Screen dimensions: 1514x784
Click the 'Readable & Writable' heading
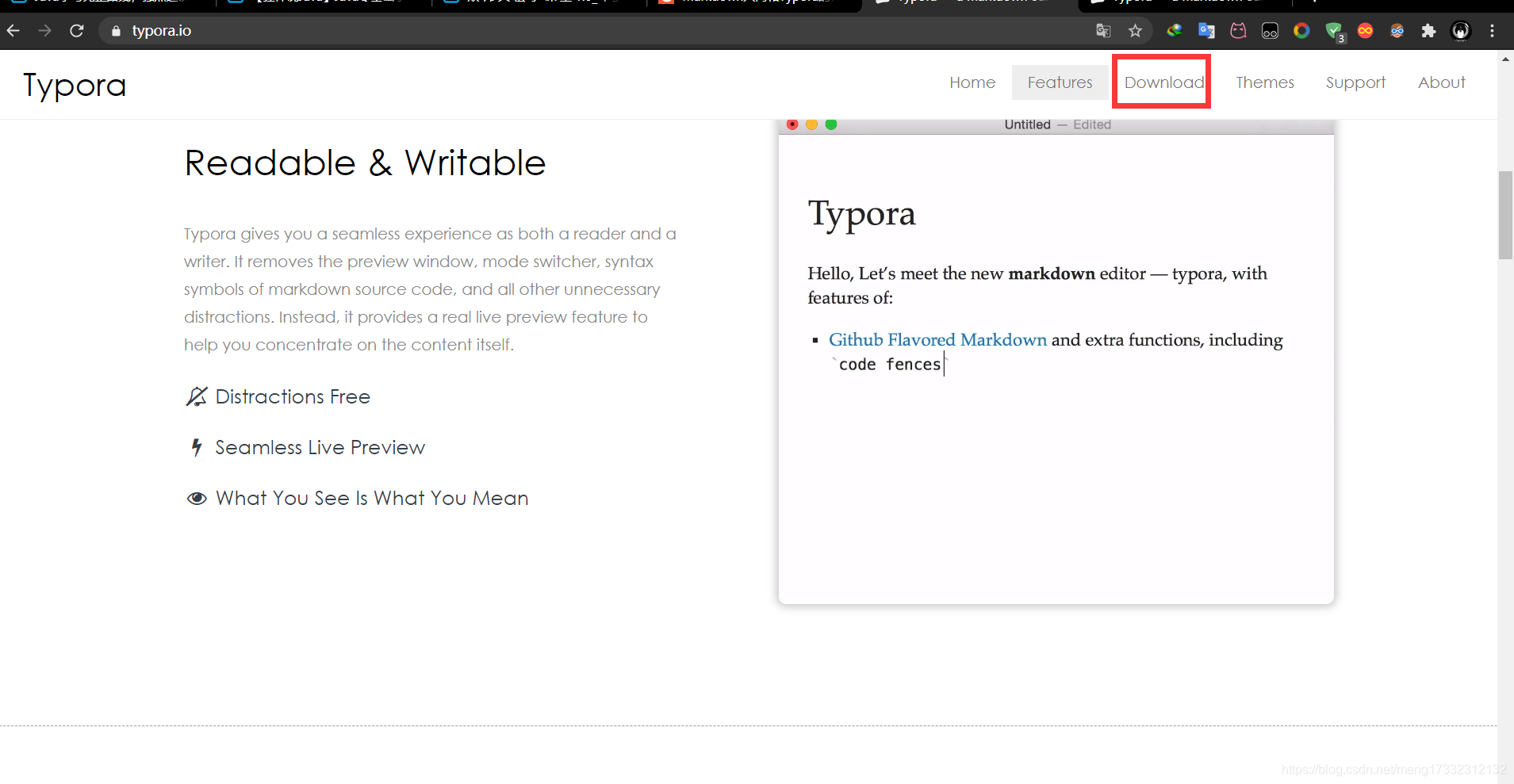tap(365, 163)
